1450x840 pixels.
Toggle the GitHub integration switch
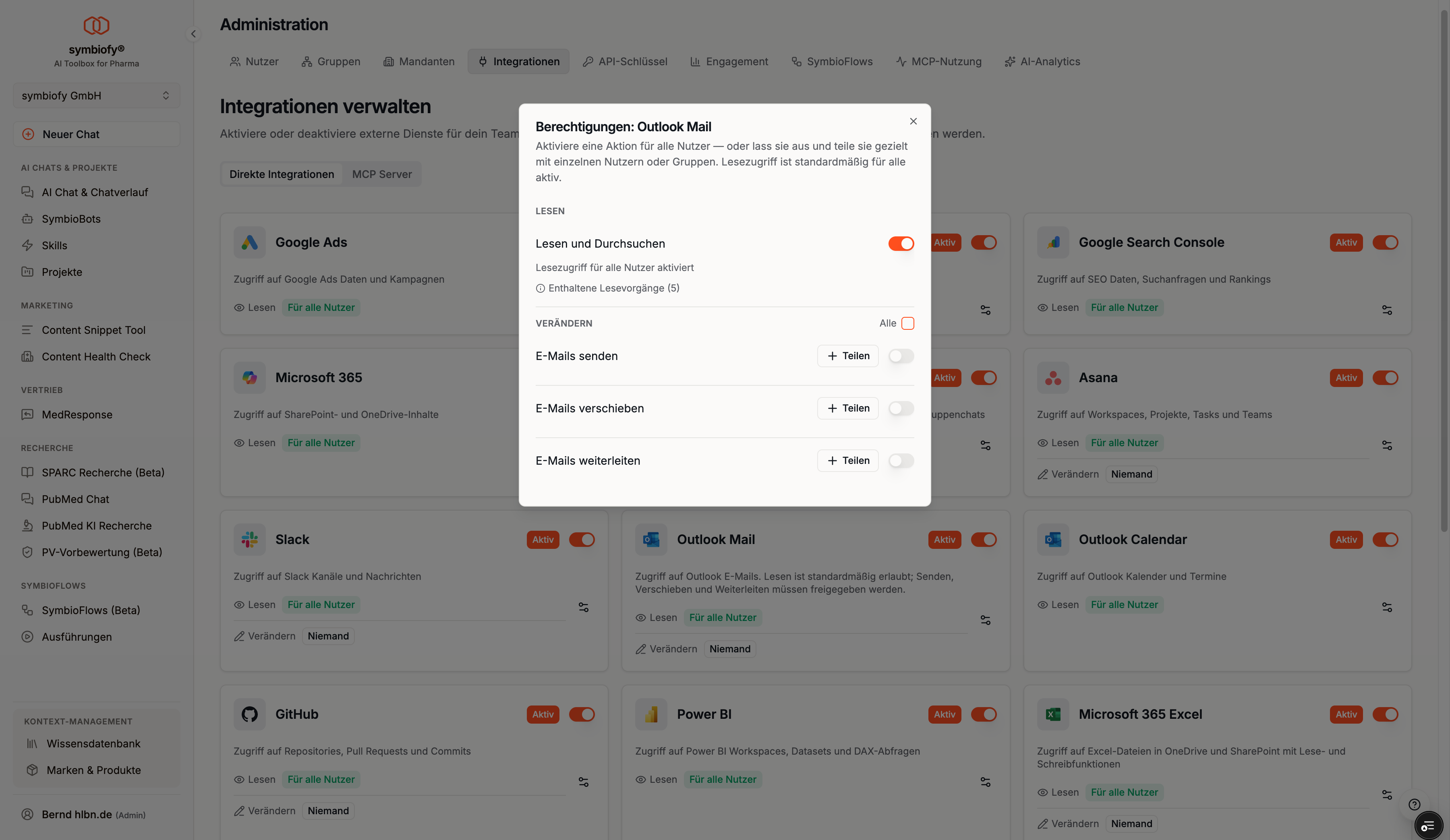click(x=582, y=714)
